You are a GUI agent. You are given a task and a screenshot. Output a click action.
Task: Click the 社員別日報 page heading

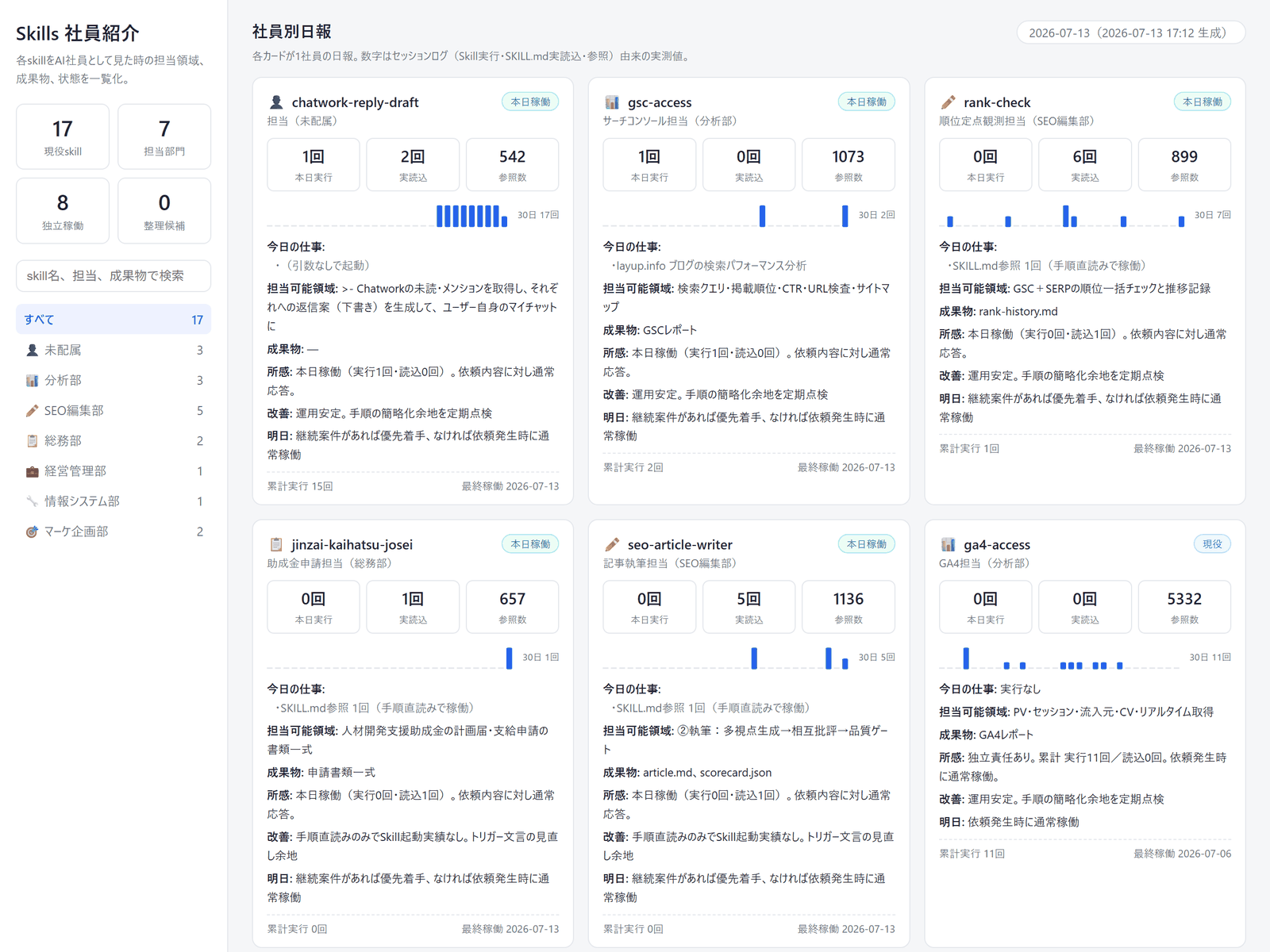point(291,32)
